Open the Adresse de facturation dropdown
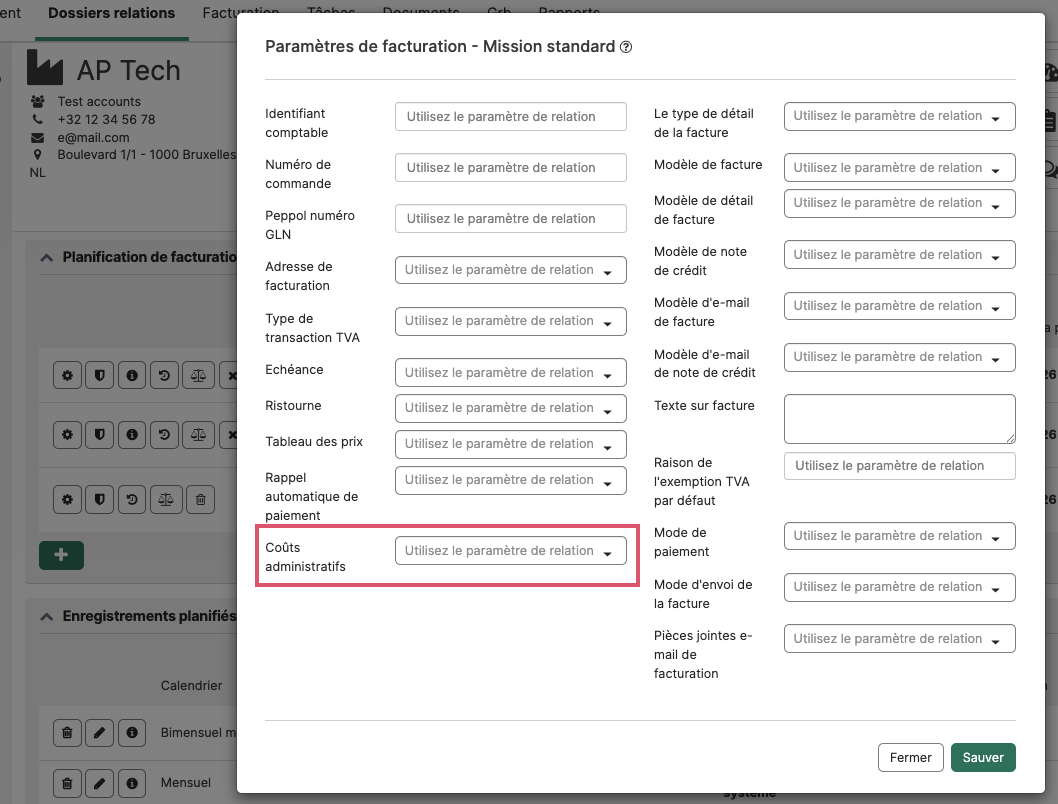Screen dimensions: 1058x804 point(511,270)
